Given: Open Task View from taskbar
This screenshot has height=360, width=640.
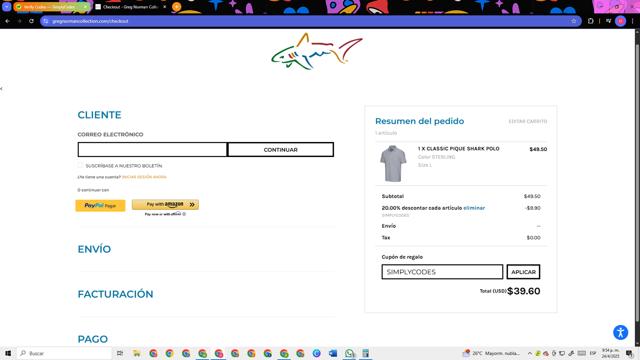Looking at the screenshot, I should click(x=120, y=353).
